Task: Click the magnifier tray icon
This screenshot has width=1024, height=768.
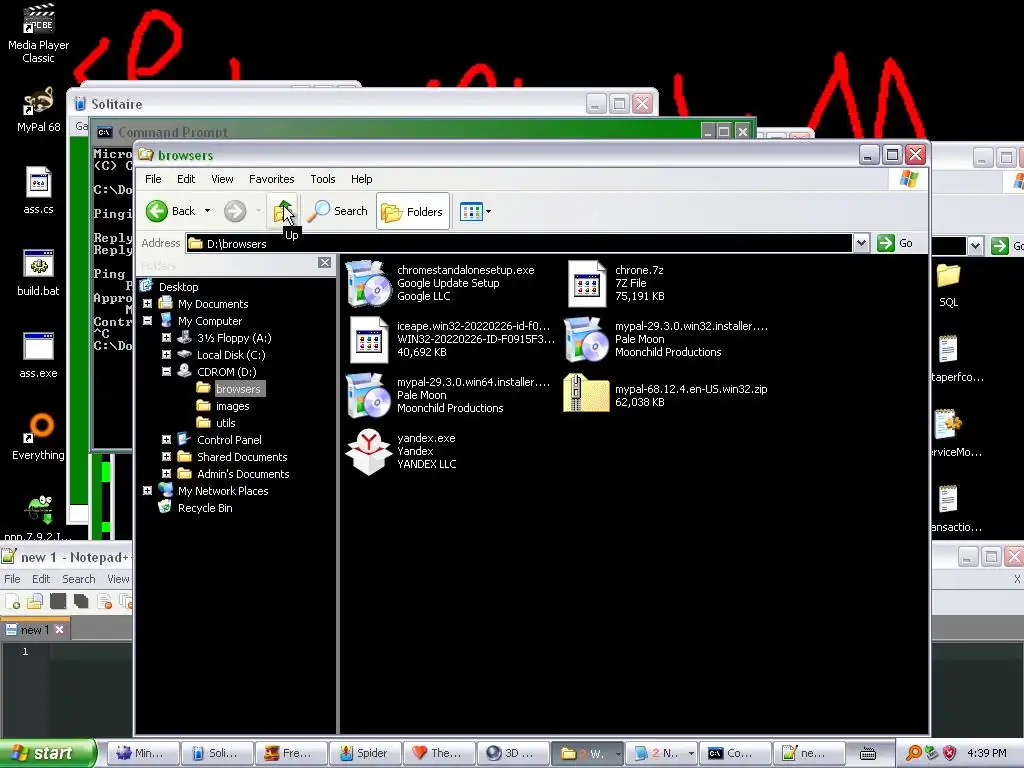Action: click(x=914, y=753)
